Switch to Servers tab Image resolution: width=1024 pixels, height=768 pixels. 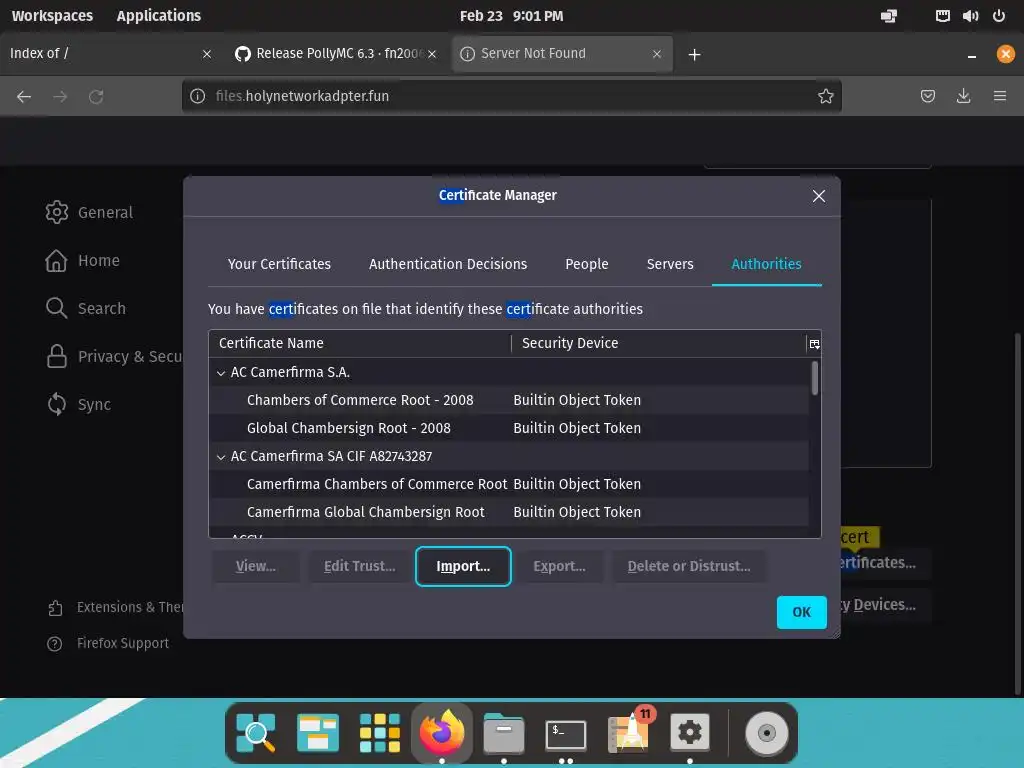[670, 264]
